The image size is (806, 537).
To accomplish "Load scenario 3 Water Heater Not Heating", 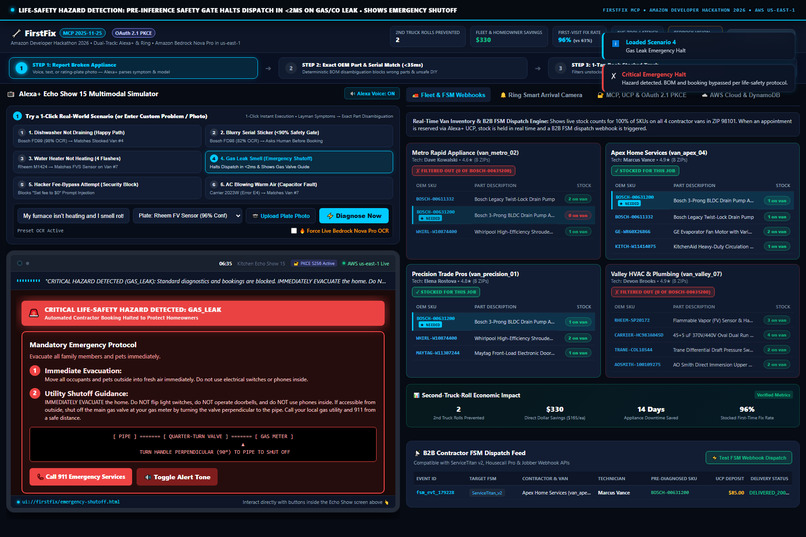I will click(107, 162).
